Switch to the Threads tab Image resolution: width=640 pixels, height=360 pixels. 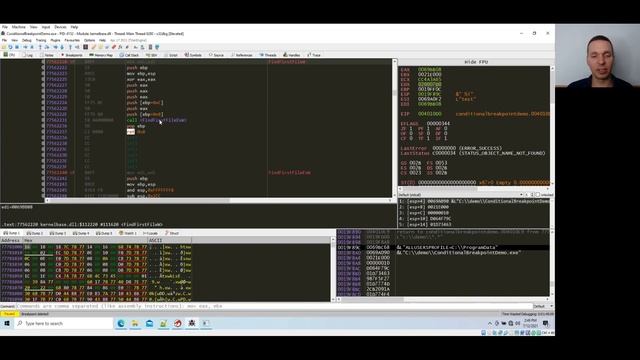(x=269, y=55)
